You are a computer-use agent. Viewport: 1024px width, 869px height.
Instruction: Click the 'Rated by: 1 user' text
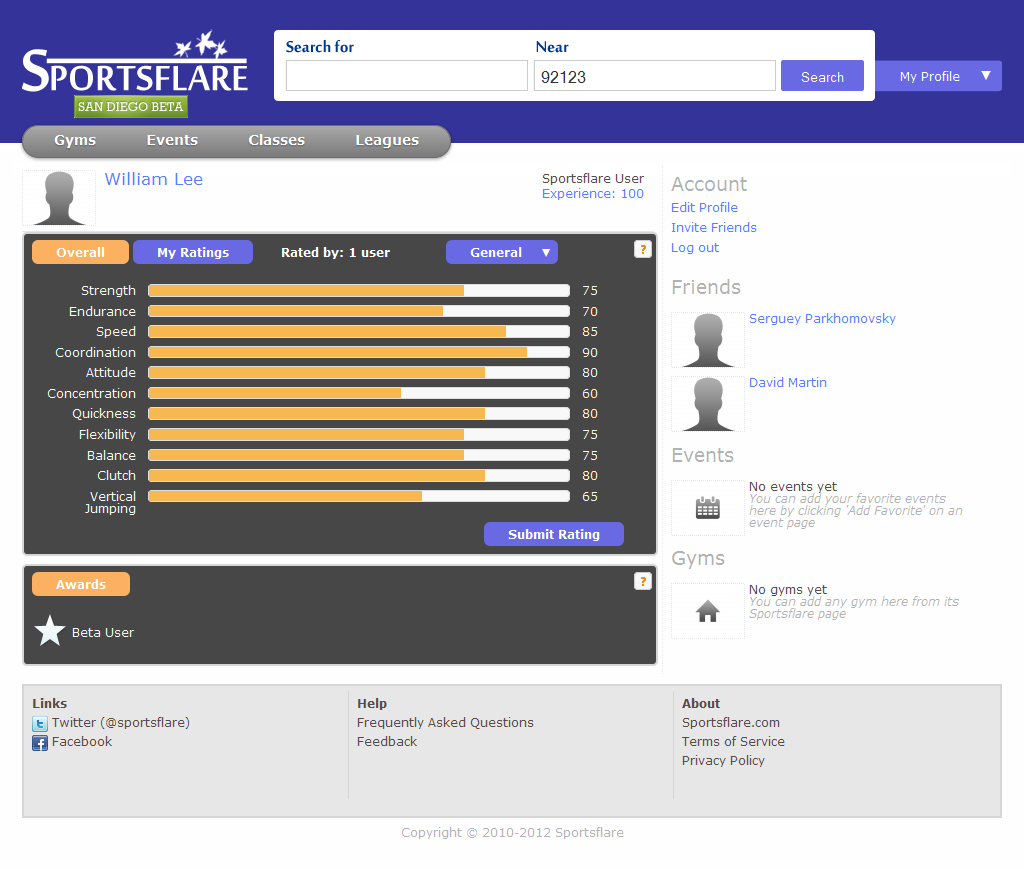click(x=335, y=253)
